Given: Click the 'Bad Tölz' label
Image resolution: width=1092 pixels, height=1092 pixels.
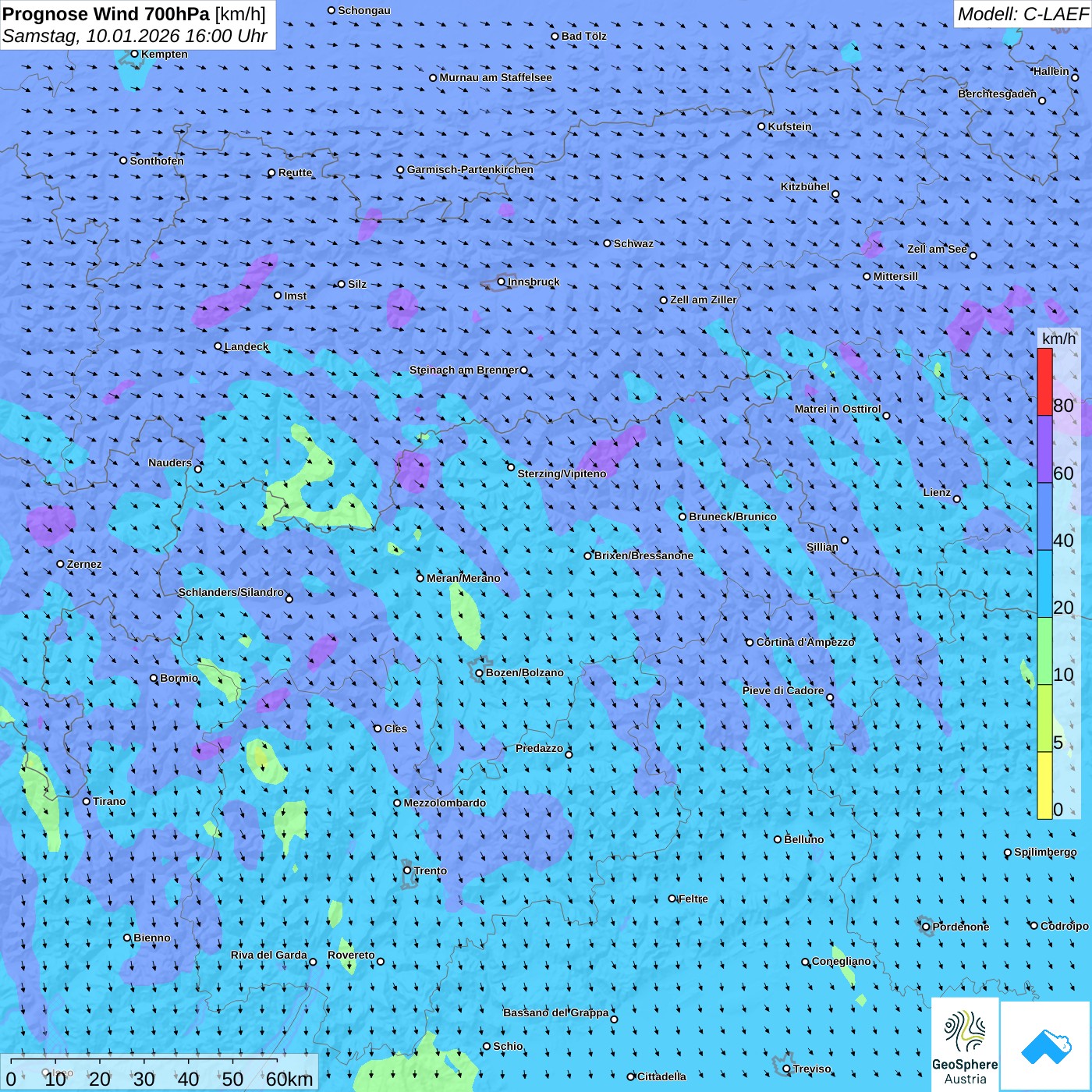Looking at the screenshot, I should tap(583, 36).
